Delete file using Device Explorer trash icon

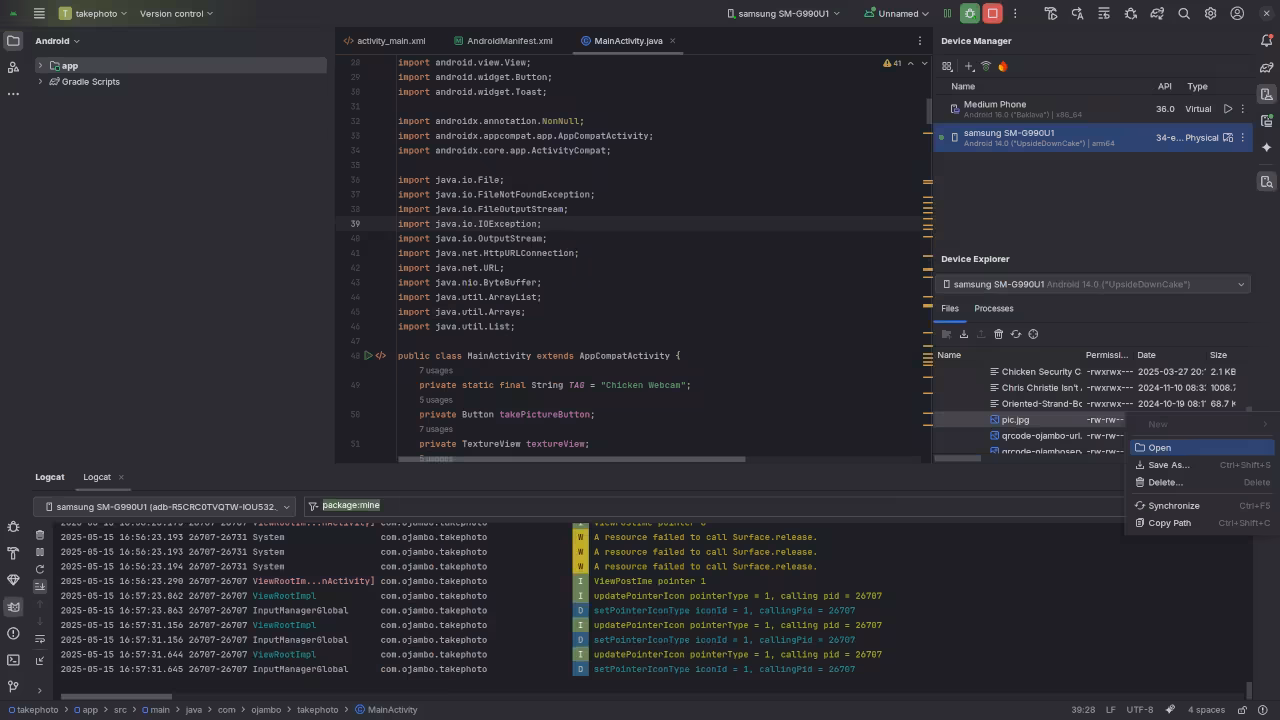pyautogui.click(x=998, y=334)
